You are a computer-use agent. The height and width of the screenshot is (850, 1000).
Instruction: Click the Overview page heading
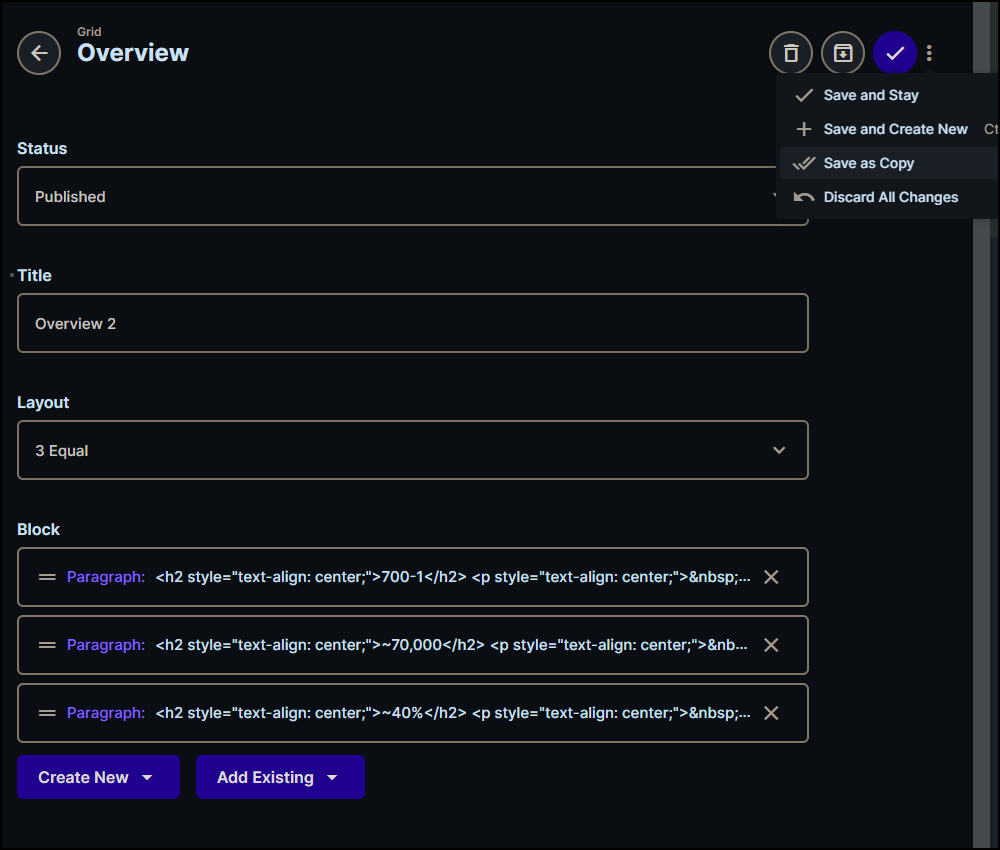pos(133,53)
